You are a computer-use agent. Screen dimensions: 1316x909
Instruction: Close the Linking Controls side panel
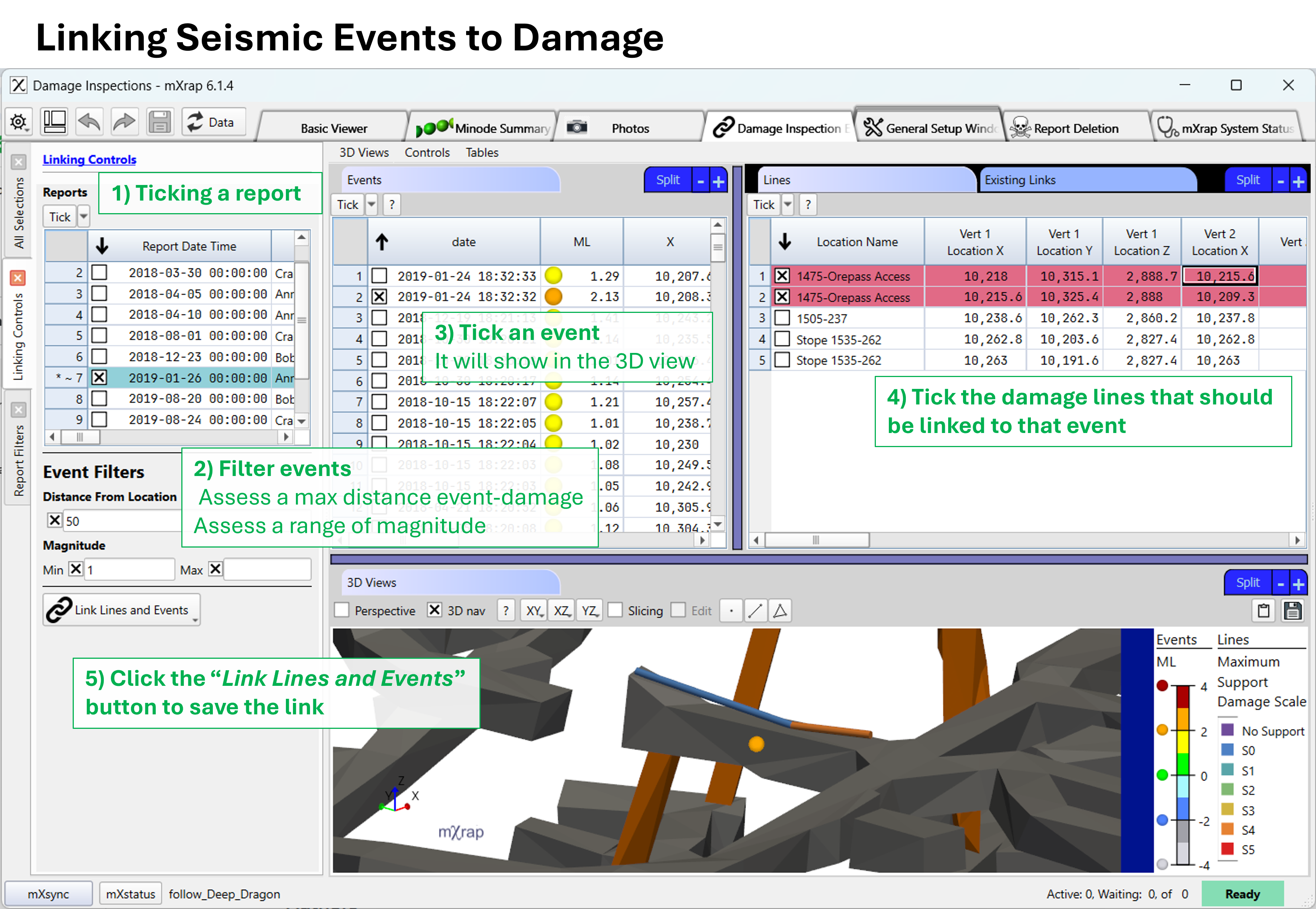tap(18, 278)
